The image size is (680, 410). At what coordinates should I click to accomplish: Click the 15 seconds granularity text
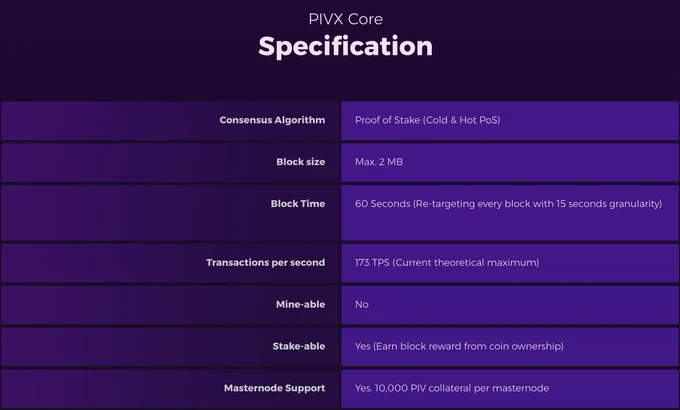(x=609, y=203)
